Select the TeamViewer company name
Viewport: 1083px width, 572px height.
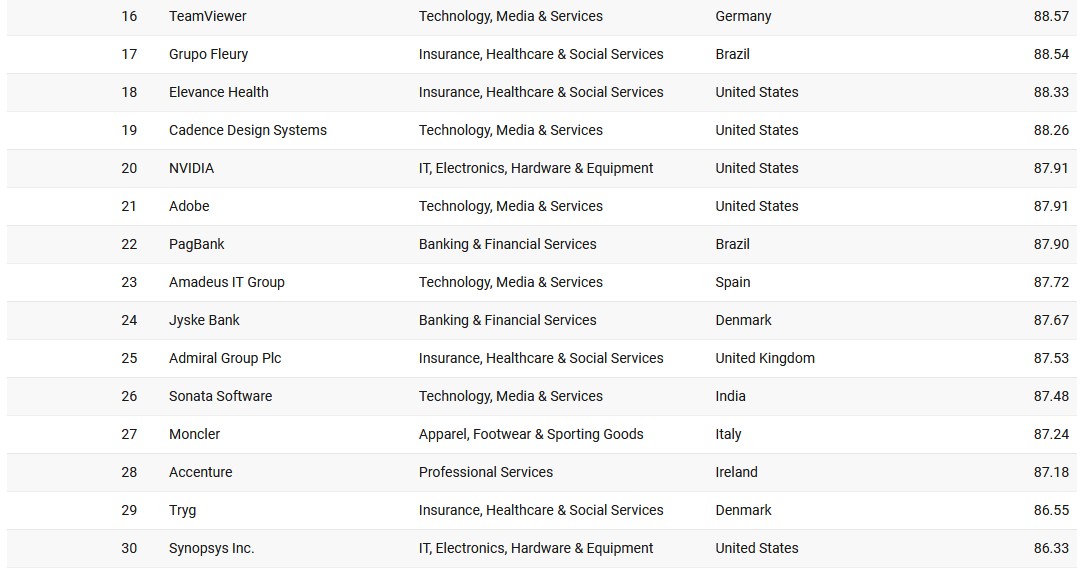coord(207,16)
